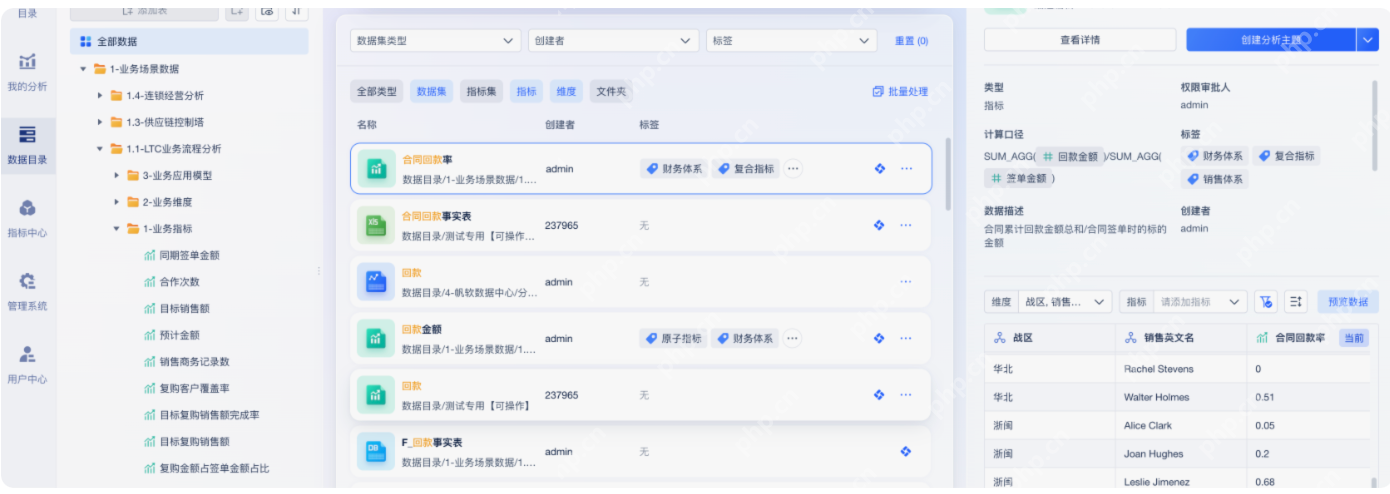The image size is (1390, 494).
Task: Click the 预览数据 button
Action: [x=1348, y=301]
